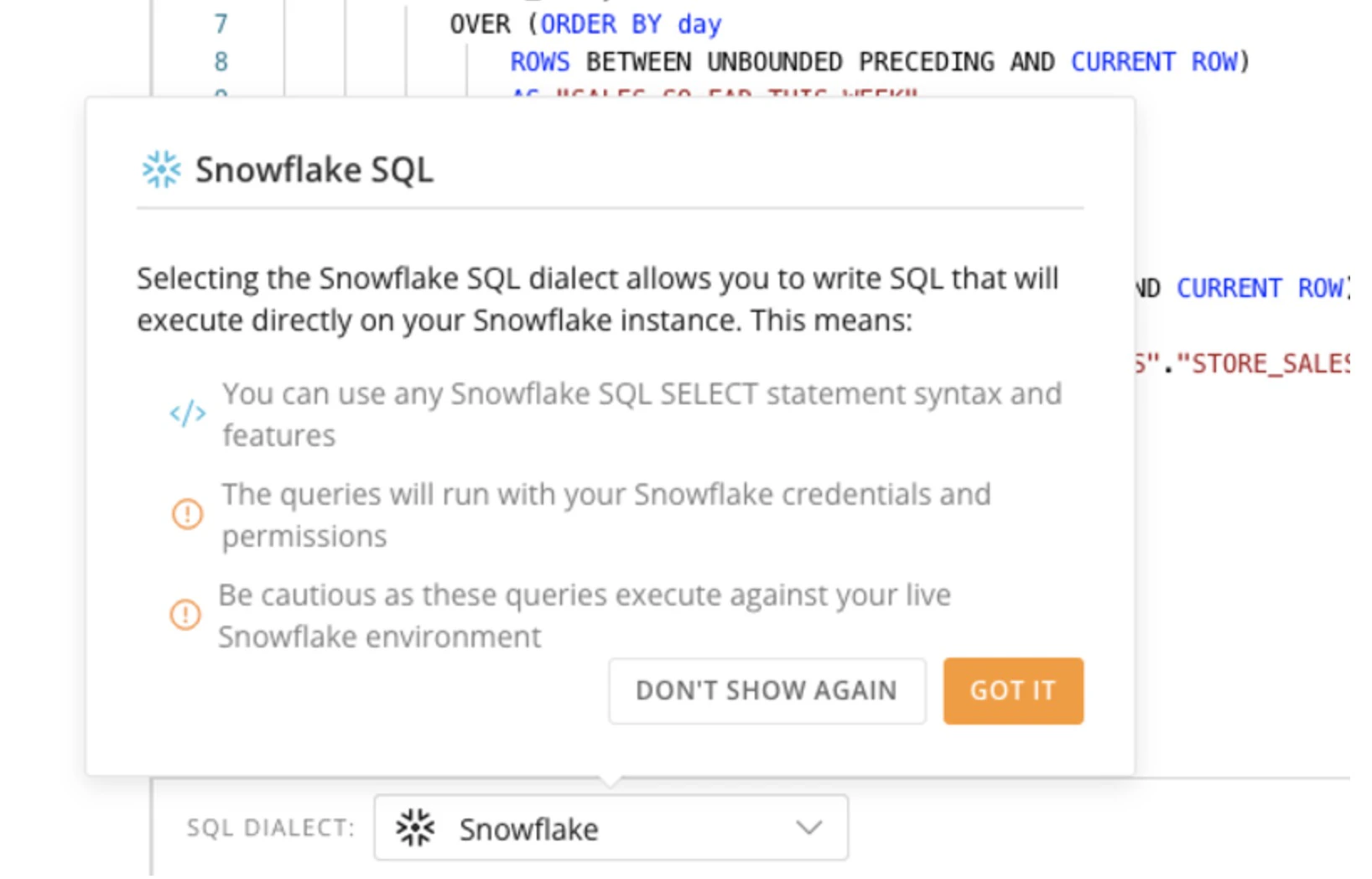
Task: Place cursor on OVER (ORDER BY day line
Action: click(x=585, y=23)
